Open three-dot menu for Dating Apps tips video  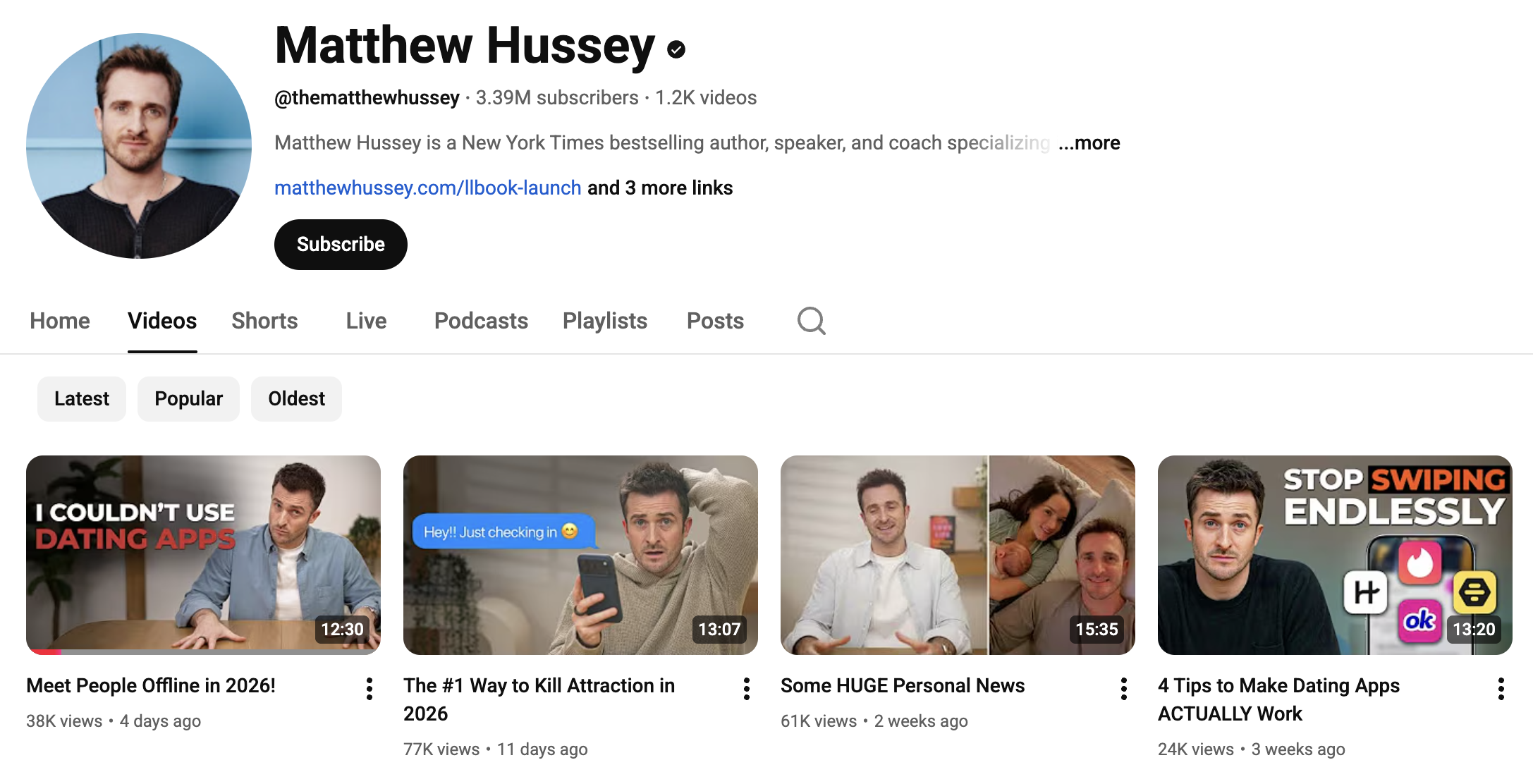tap(1501, 689)
